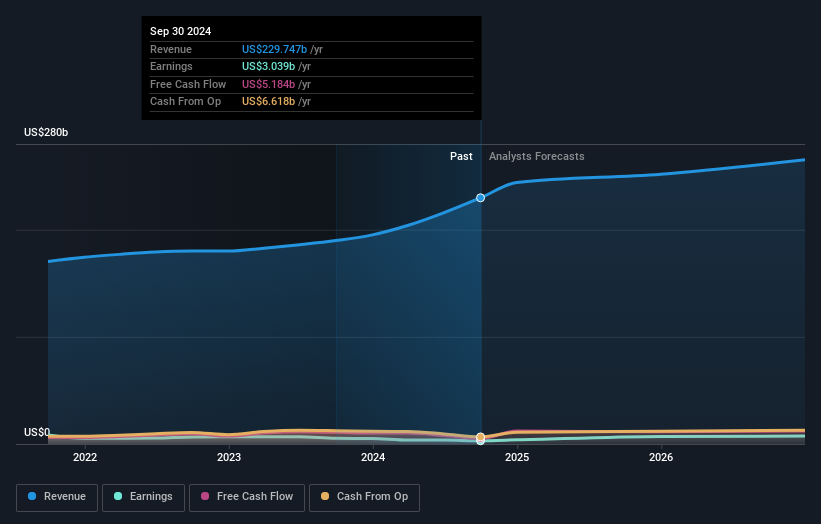Click the US$6.618b cash from op value
Image resolution: width=821 pixels, height=524 pixels.
pyautogui.click(x=269, y=102)
